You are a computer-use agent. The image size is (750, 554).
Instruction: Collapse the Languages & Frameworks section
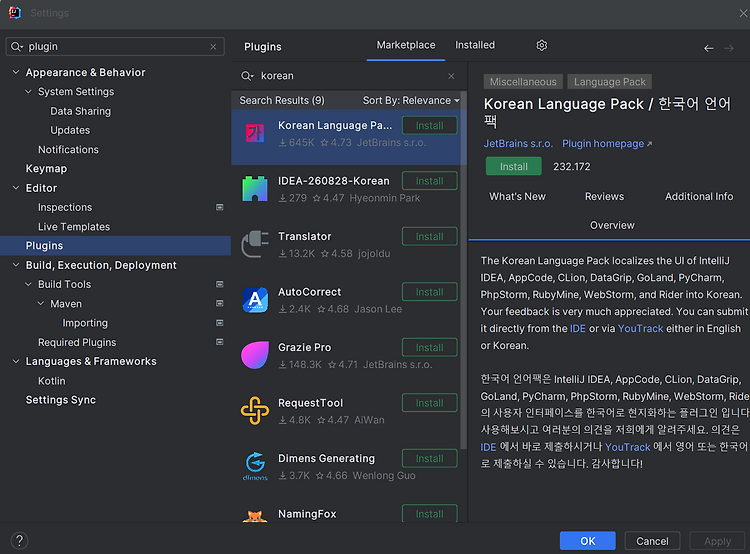pyautogui.click(x=16, y=361)
